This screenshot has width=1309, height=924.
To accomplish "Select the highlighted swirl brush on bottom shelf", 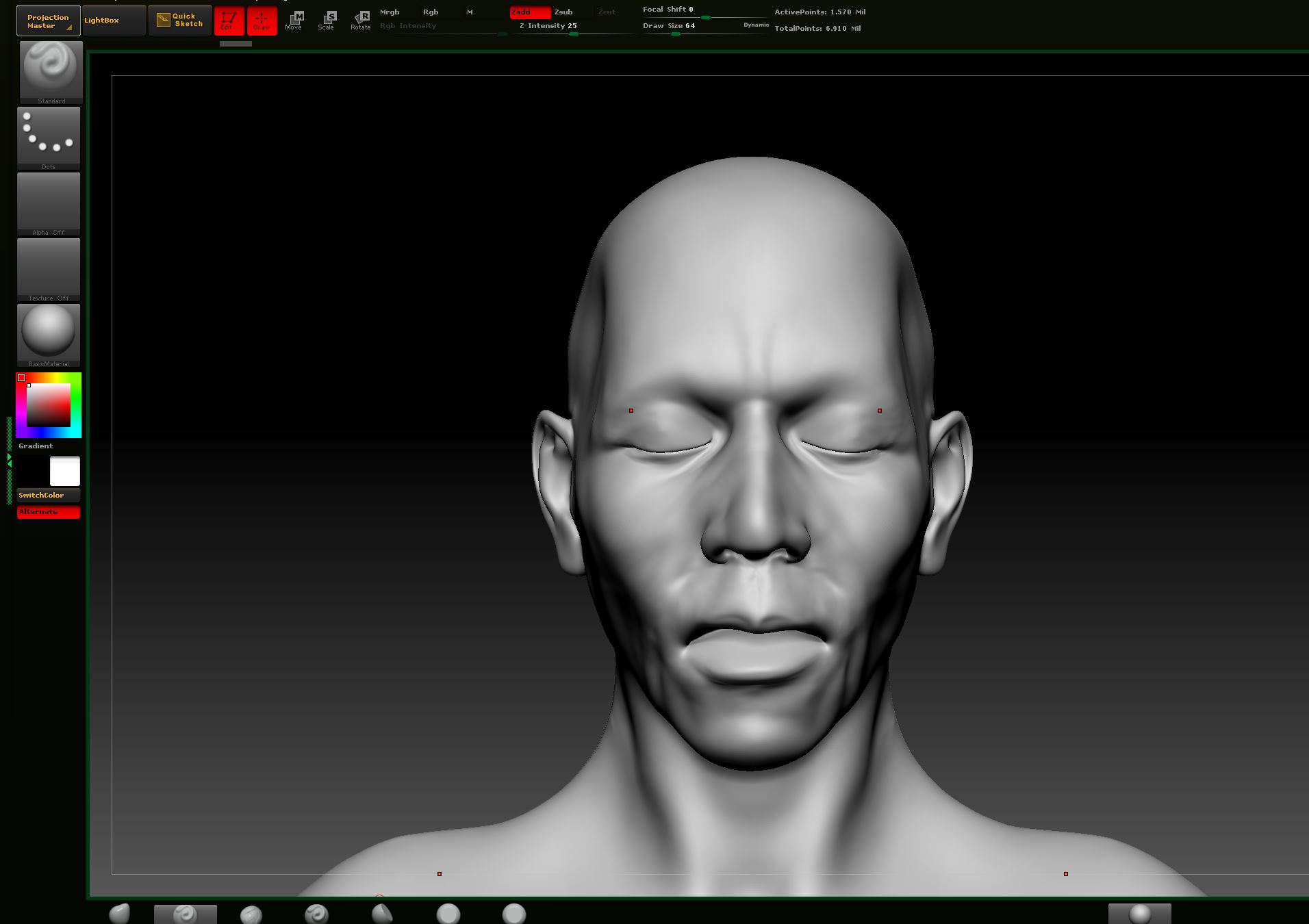I will tap(186, 914).
